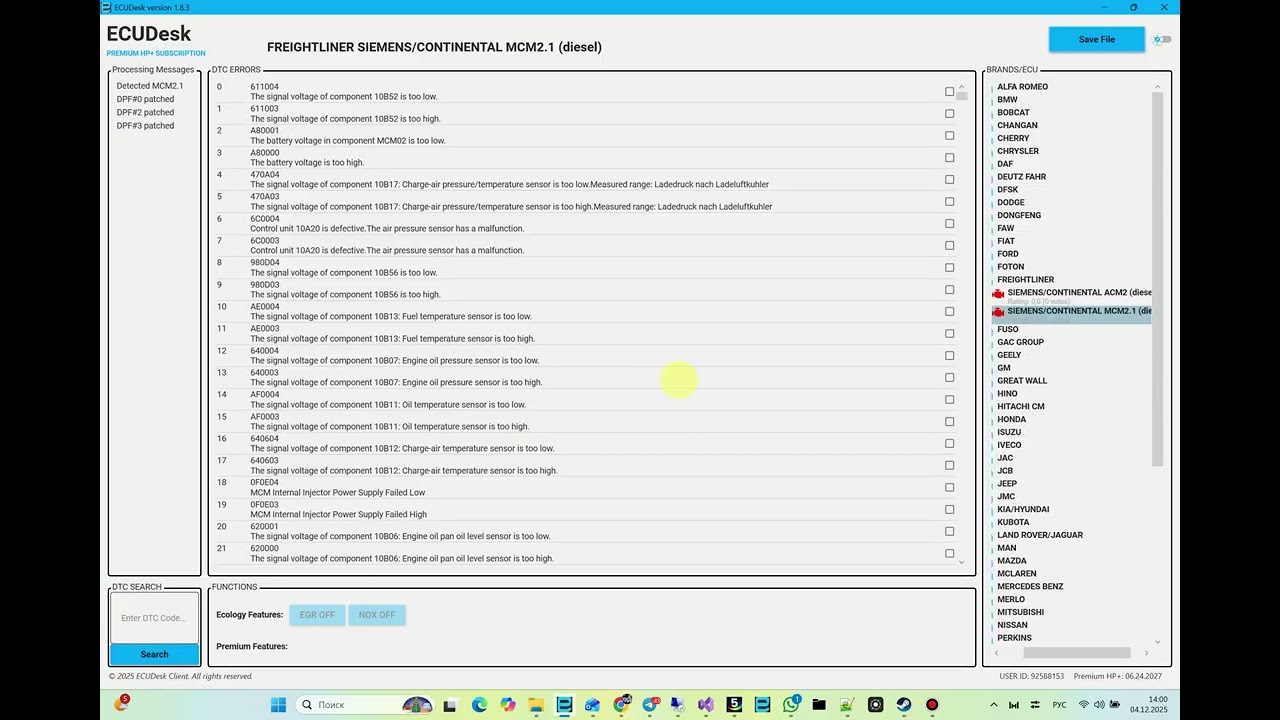1280x720 pixels.
Task: Tick checkbox for DTC 620000 row
Action: [950, 554]
